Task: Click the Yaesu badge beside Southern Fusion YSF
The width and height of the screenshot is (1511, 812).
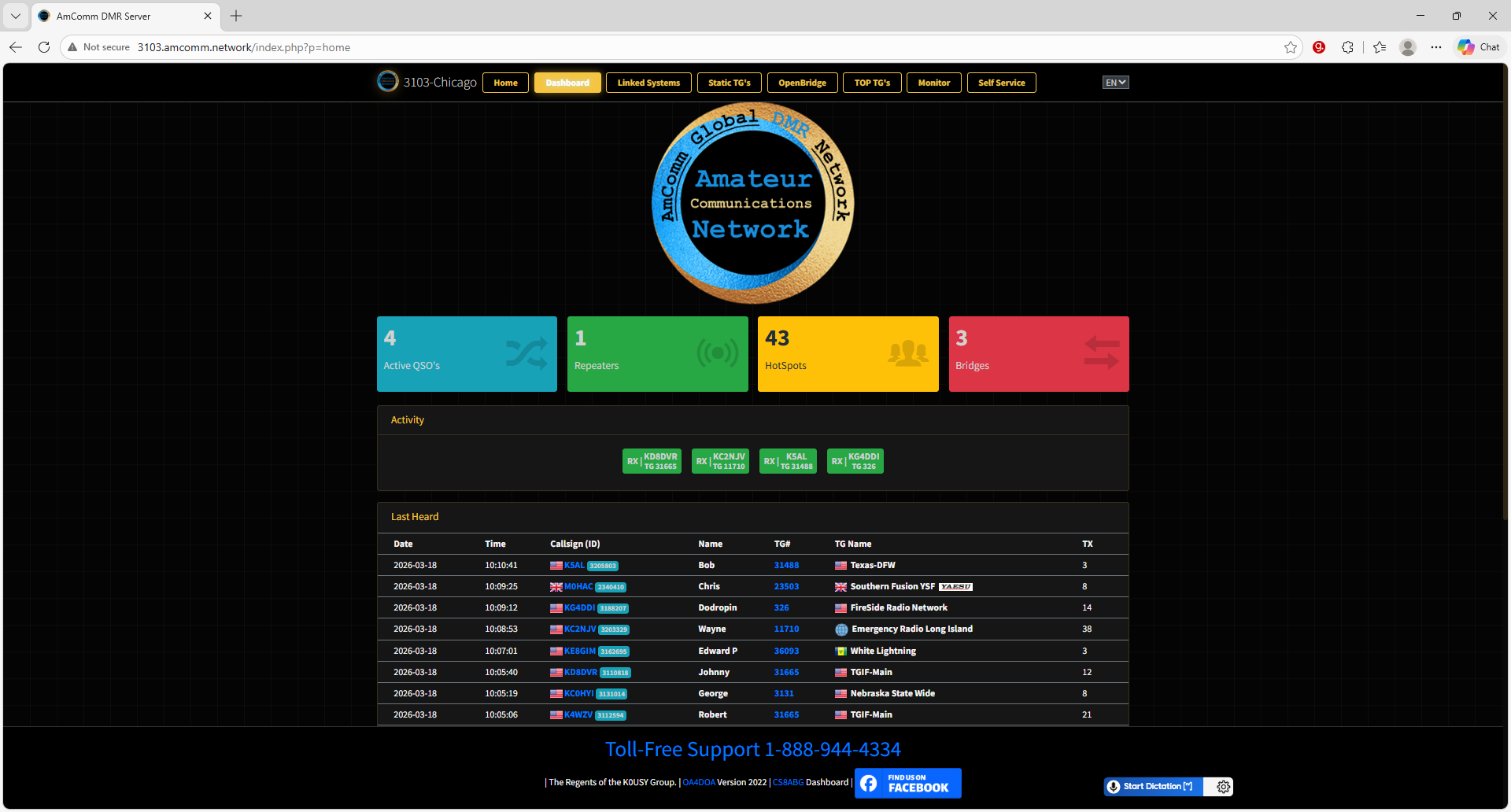Action: (955, 586)
